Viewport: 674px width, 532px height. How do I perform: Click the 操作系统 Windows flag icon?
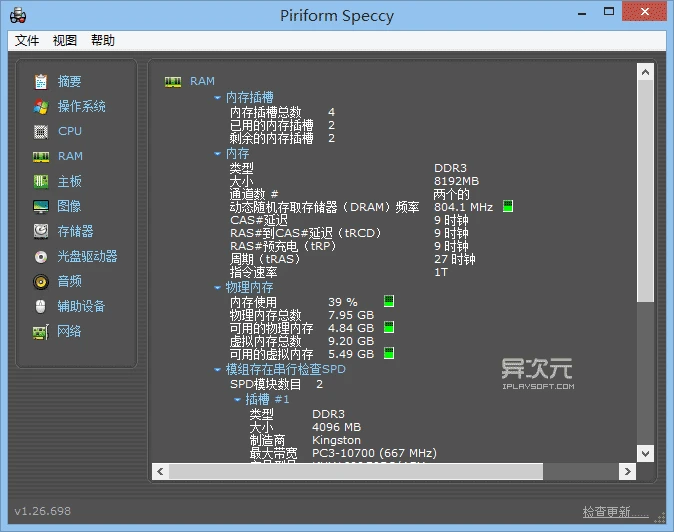pos(41,107)
